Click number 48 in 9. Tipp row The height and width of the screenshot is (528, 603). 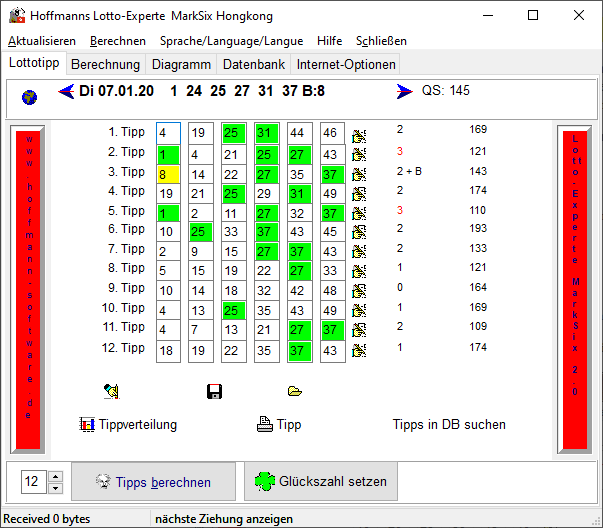click(333, 291)
